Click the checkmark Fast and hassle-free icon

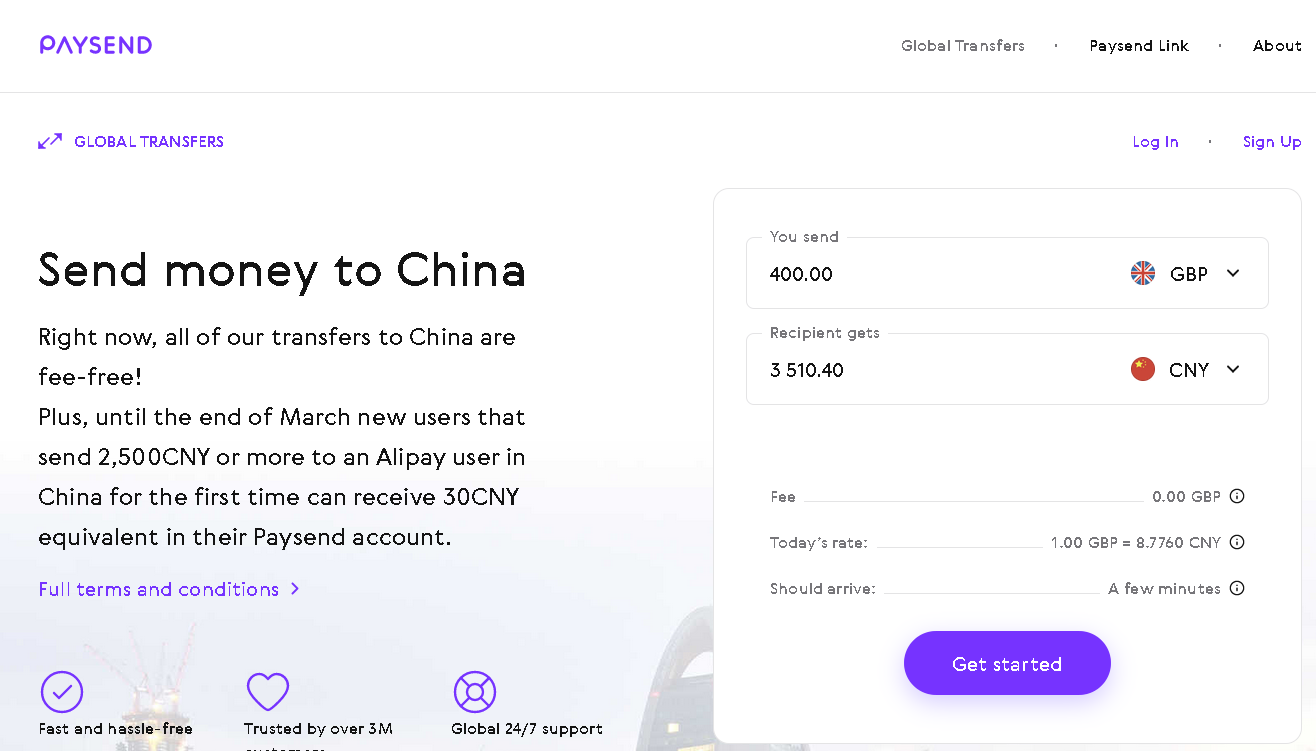[62, 692]
